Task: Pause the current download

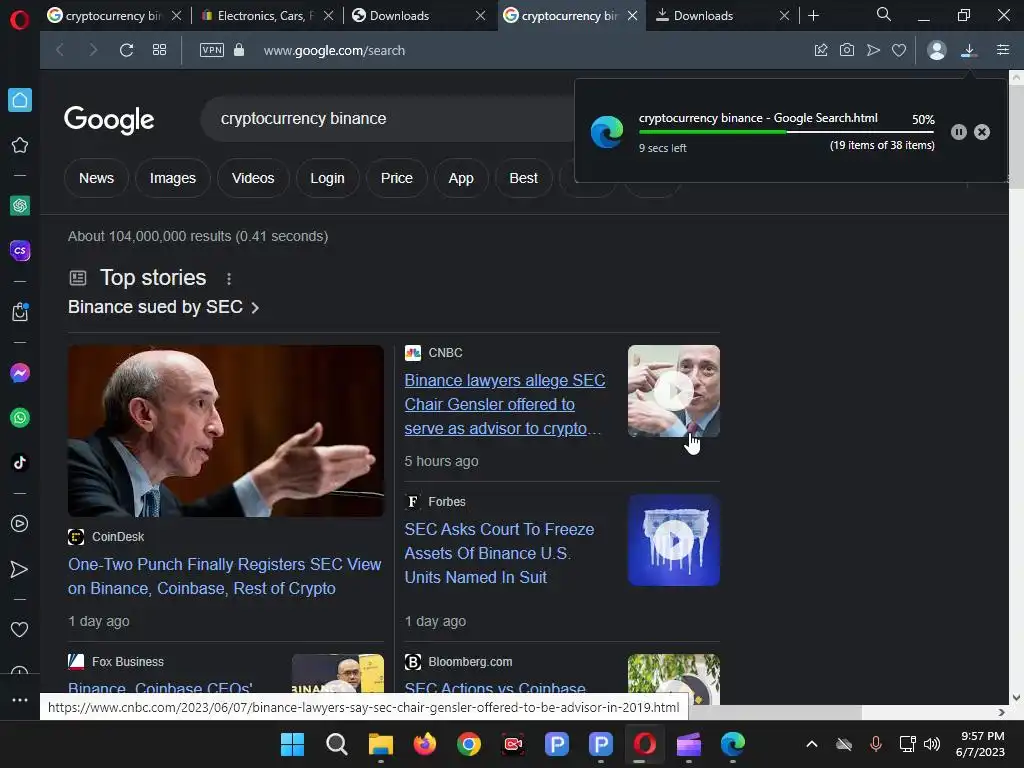Action: (959, 132)
